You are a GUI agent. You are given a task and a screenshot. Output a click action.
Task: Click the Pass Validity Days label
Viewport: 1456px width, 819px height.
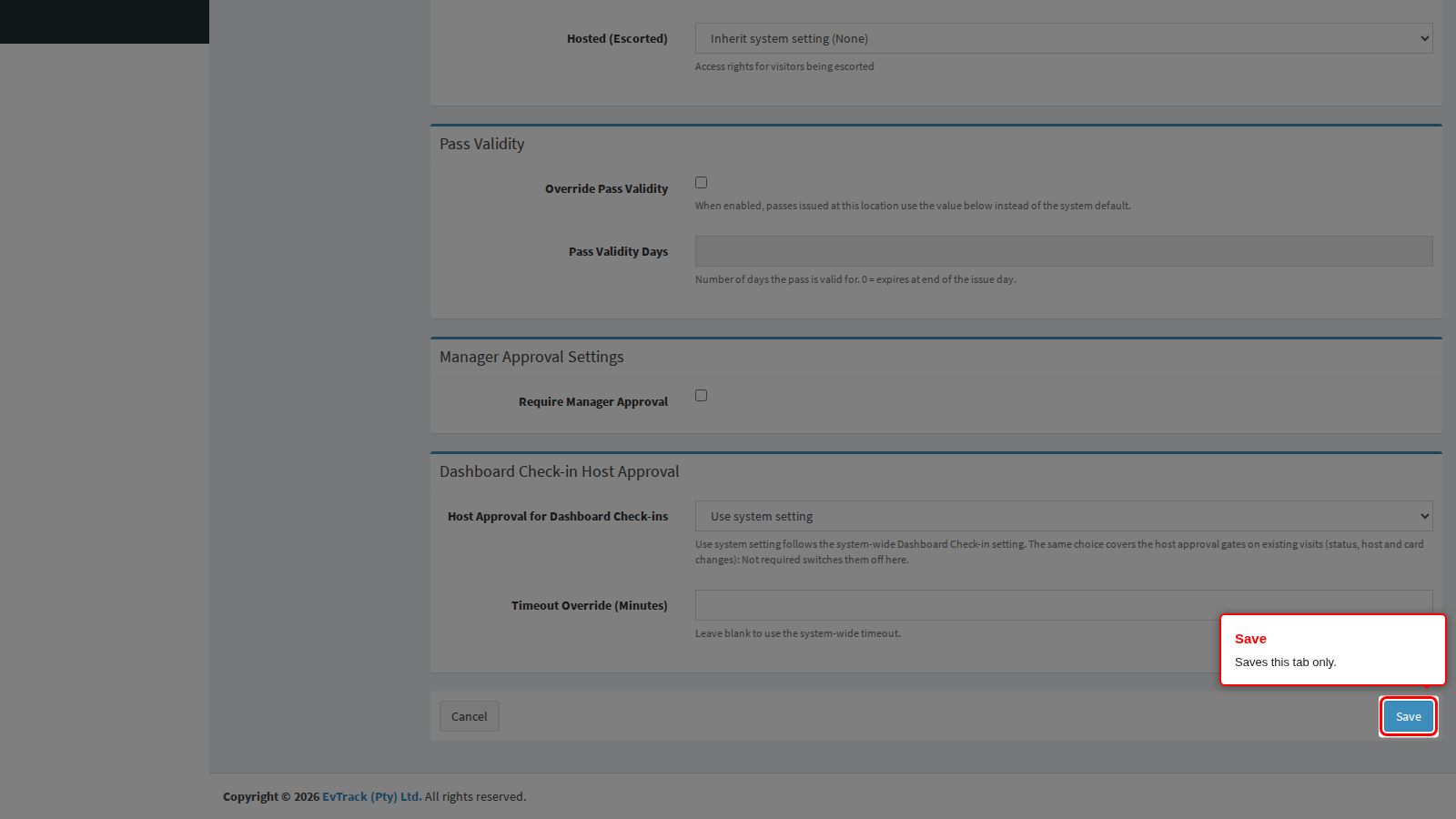[619, 252]
